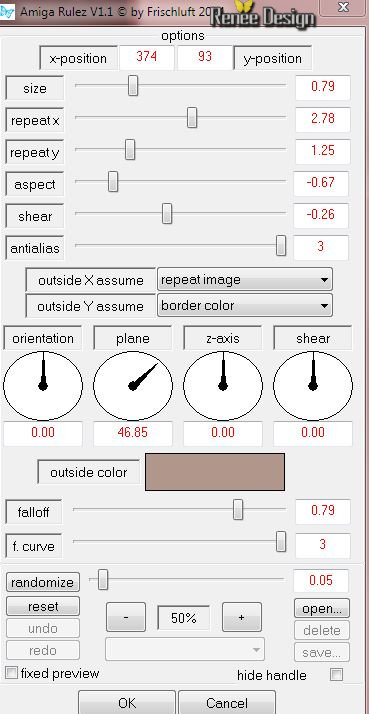Confirm with the OK button
The height and width of the screenshot is (714, 369).
tap(127, 703)
